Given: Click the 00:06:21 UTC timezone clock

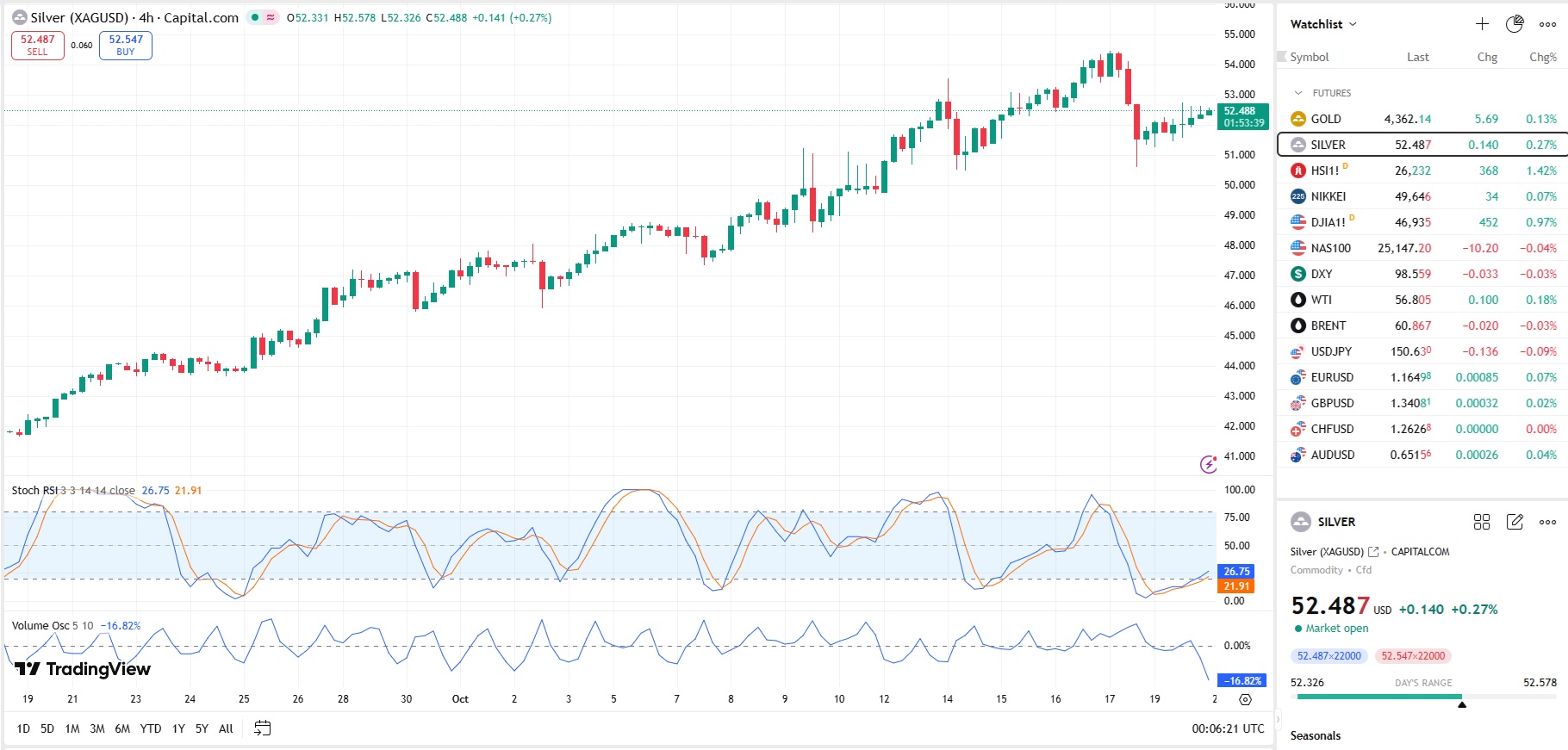Looking at the screenshot, I should tap(1228, 728).
